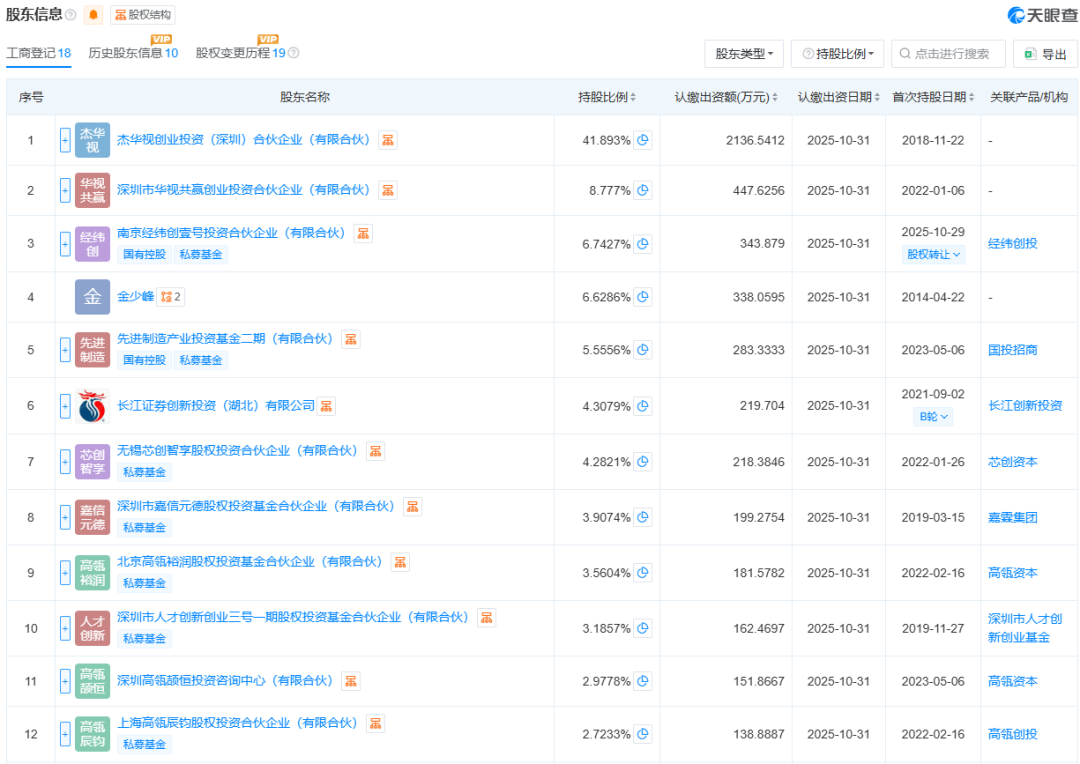Sort by the 认缴出资日期 column header
Image resolution: width=1080 pixels, height=764 pixels.
click(838, 97)
